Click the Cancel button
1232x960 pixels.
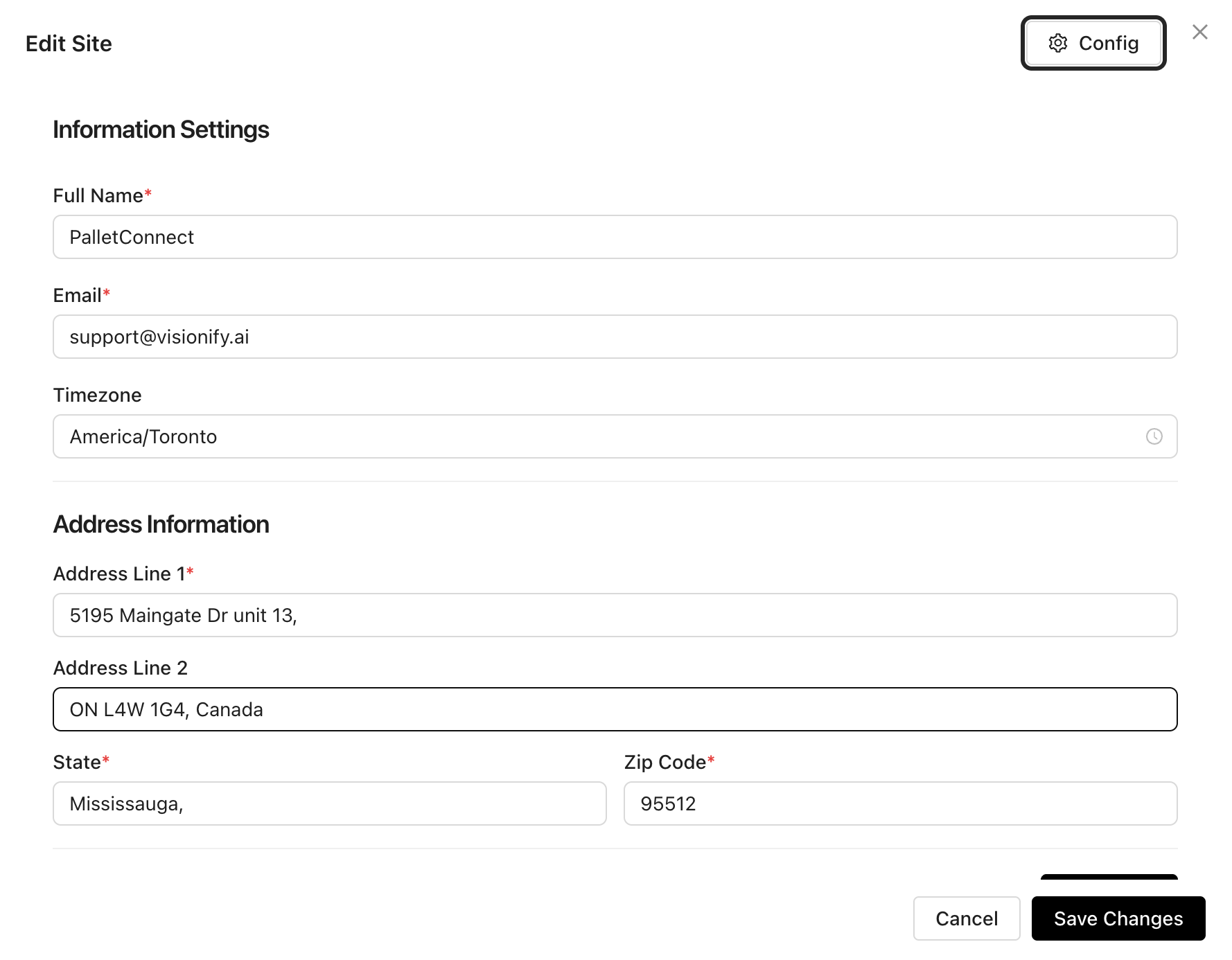[967, 918]
